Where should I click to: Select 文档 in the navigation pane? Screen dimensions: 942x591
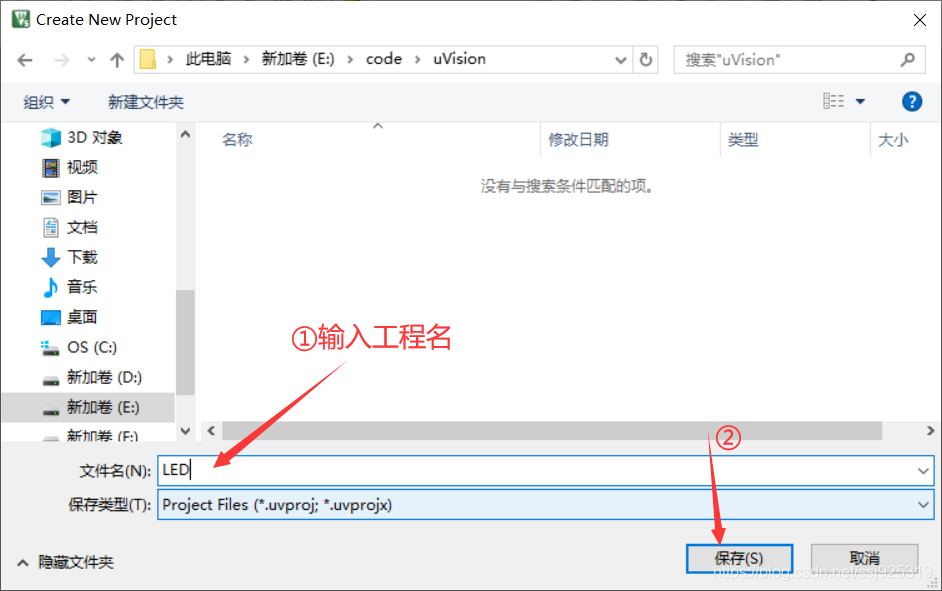click(70, 228)
